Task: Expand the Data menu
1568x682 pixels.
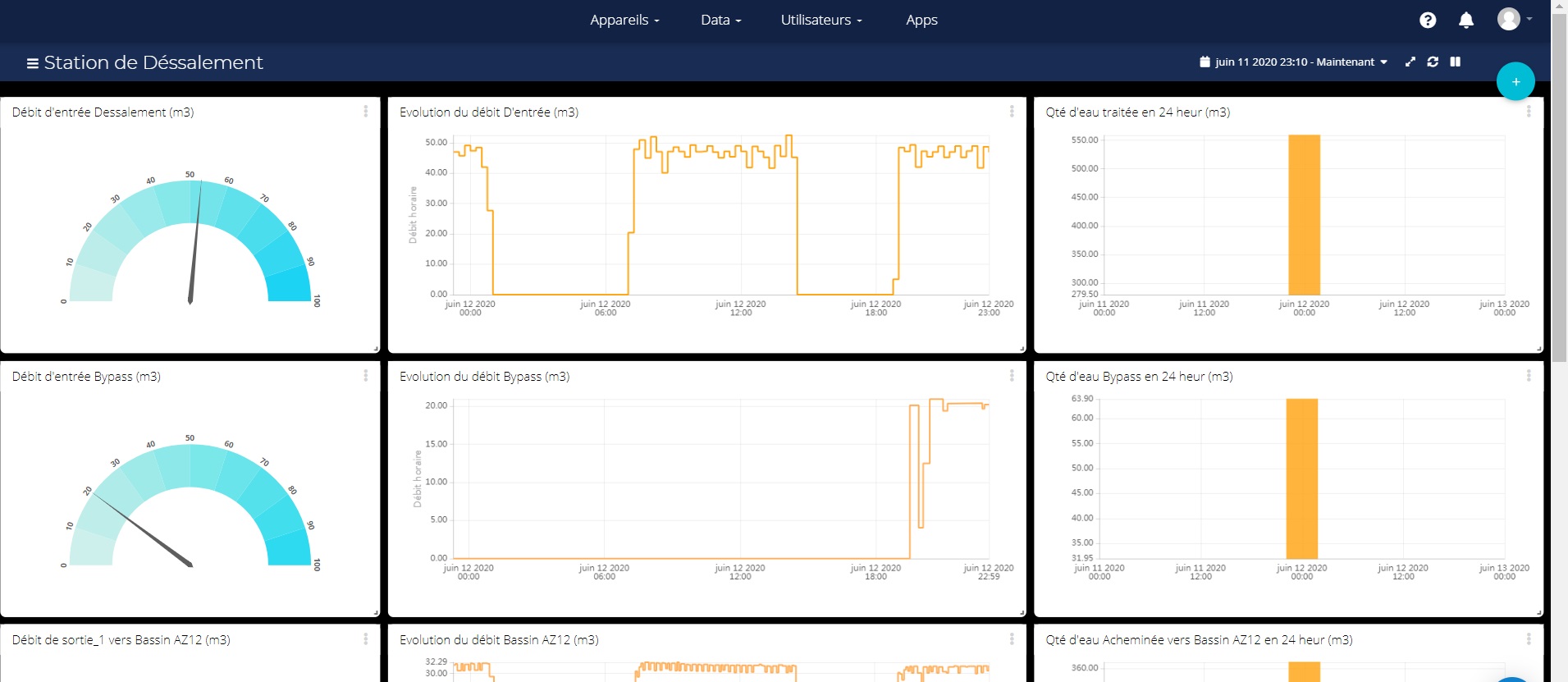Action: 720,21
